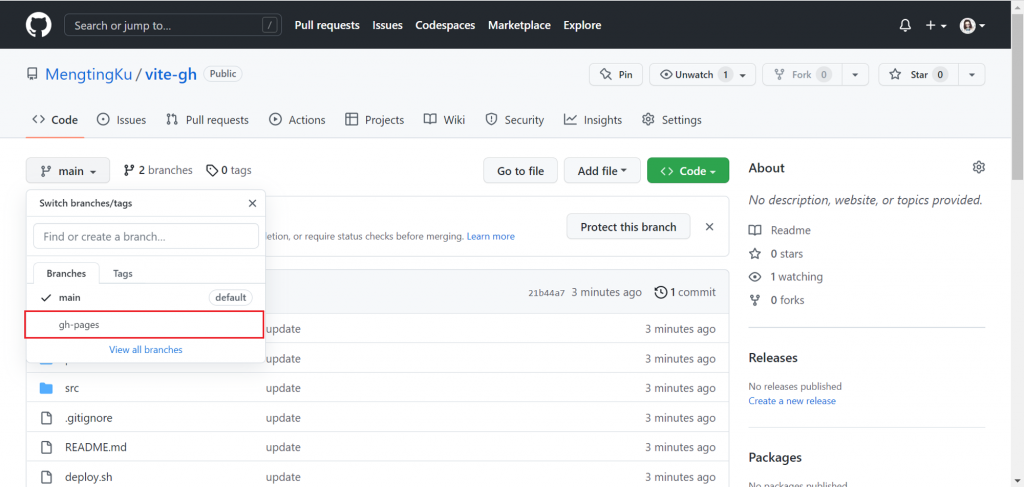1024x487 pixels.
Task: Switch to the gh-pages branch
Action: coord(144,324)
